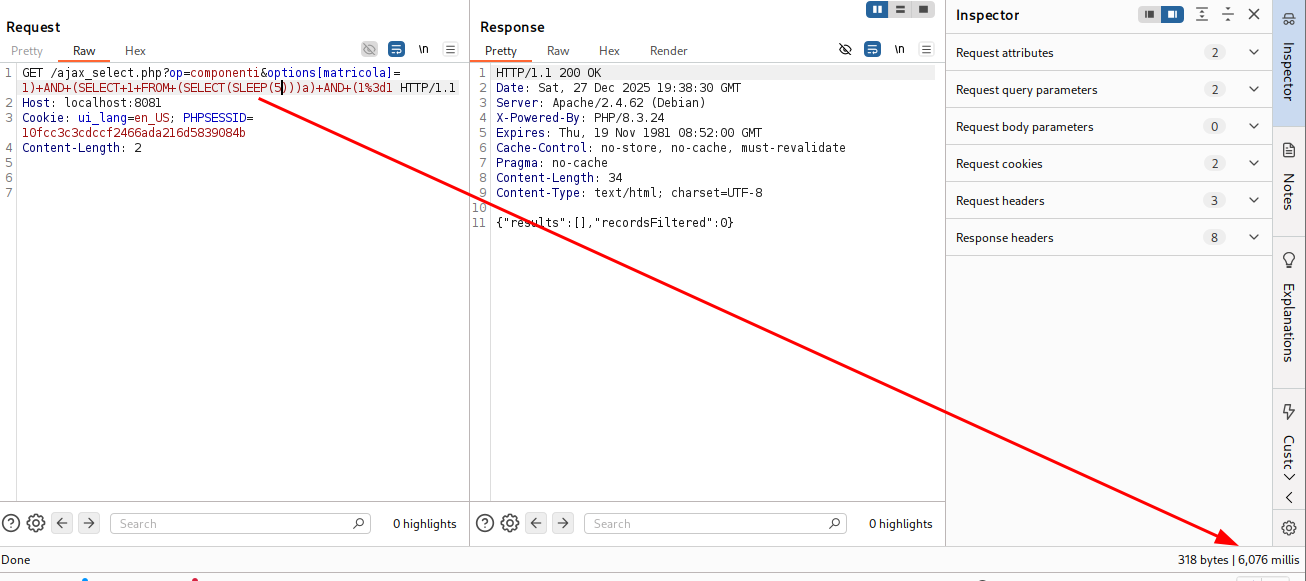
Task: Expand Request cookies section
Action: [1108, 164]
